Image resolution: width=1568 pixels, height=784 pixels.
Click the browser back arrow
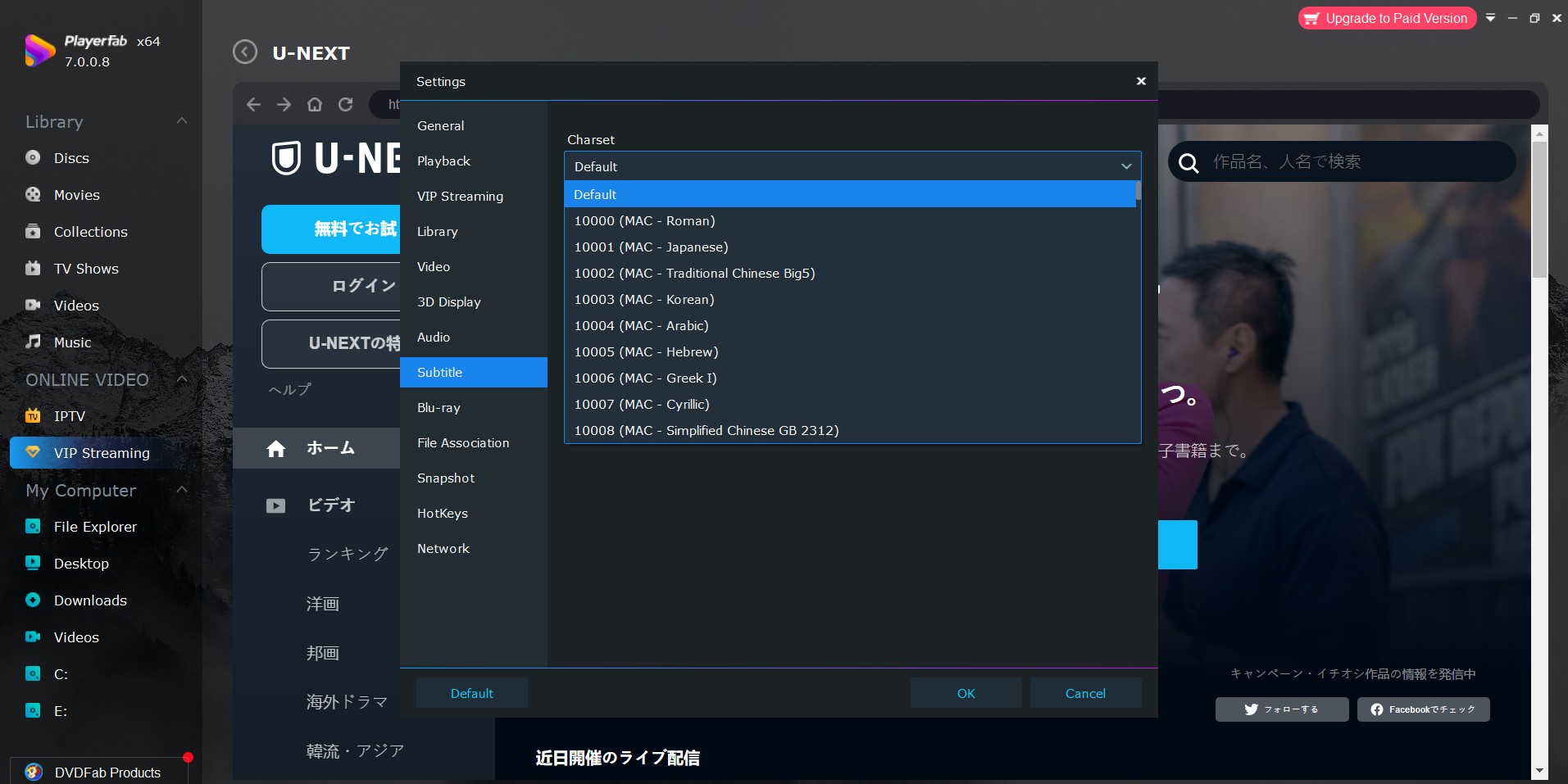[x=253, y=104]
